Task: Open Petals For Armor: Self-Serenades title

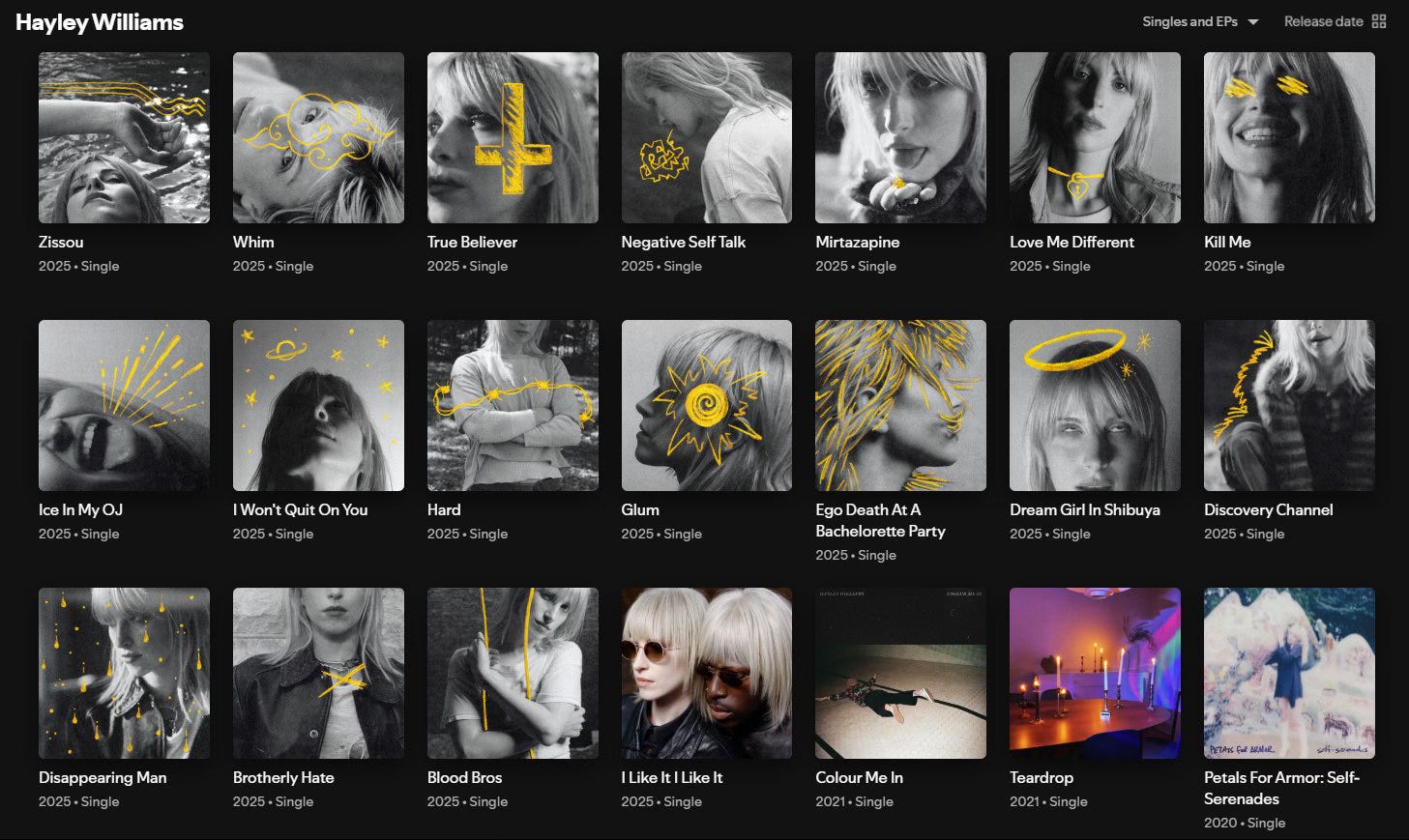Action: coord(1281,788)
